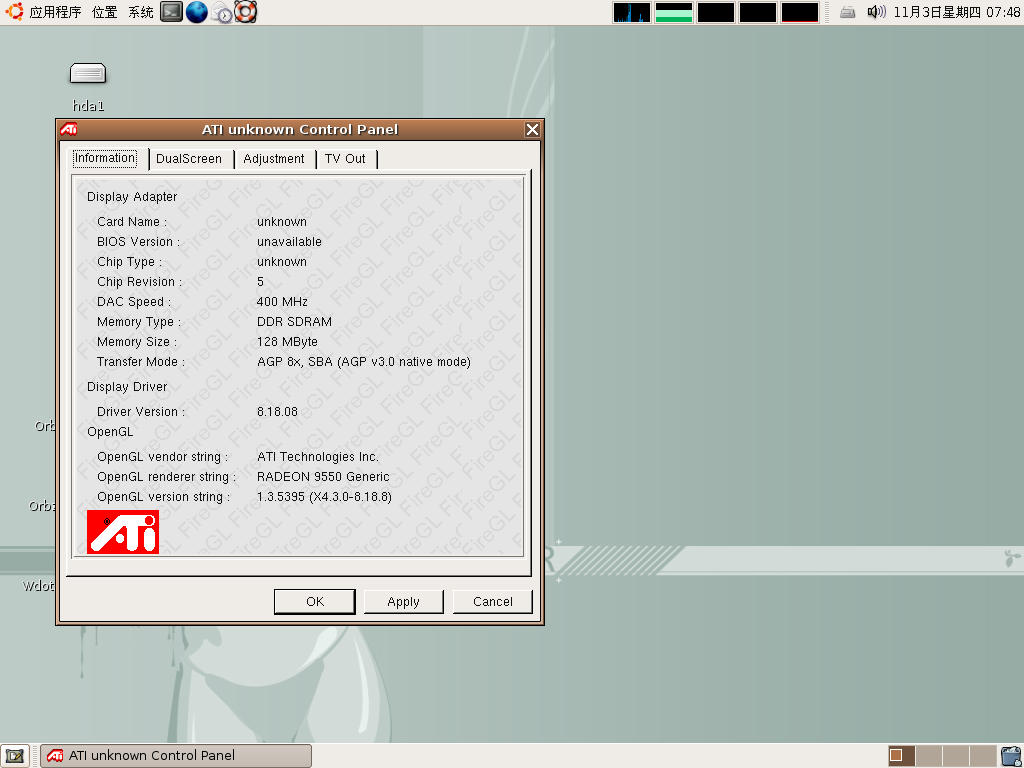The height and width of the screenshot is (768, 1024).
Task: Select the second workspace in switcher
Action: 929,756
